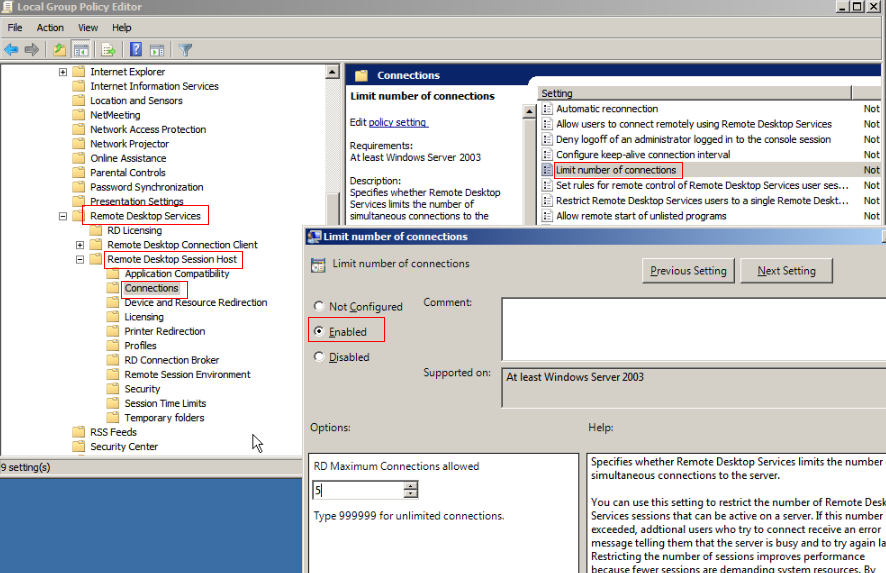Open the View menu

coord(88,28)
